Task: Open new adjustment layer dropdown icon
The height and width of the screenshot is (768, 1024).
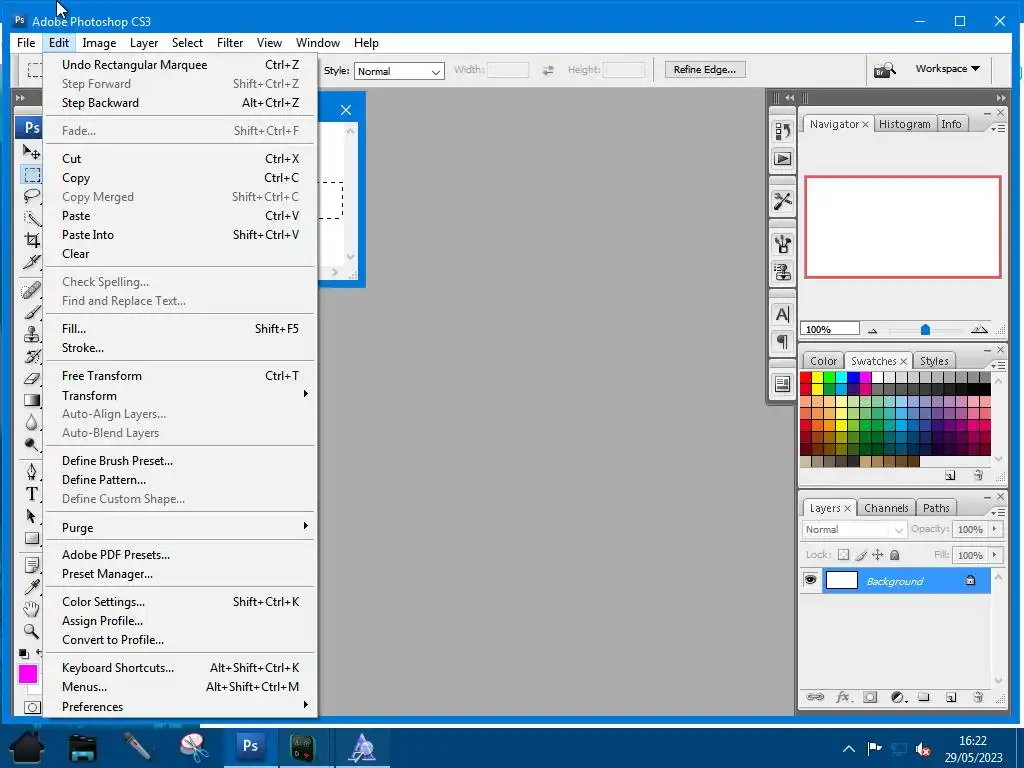Action: (x=898, y=697)
